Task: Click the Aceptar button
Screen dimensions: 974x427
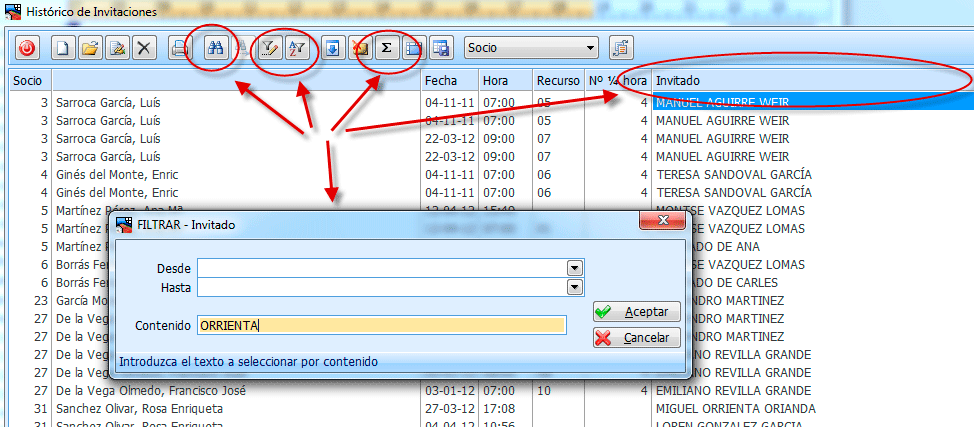Action: [x=636, y=312]
